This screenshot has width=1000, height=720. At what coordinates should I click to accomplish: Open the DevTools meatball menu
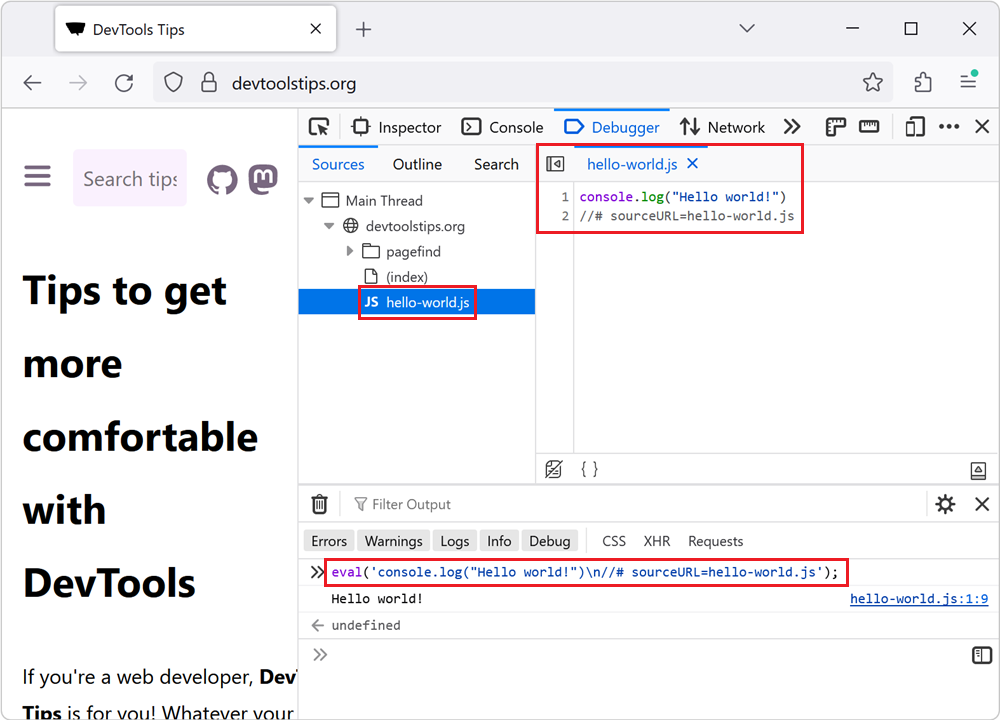click(948, 127)
